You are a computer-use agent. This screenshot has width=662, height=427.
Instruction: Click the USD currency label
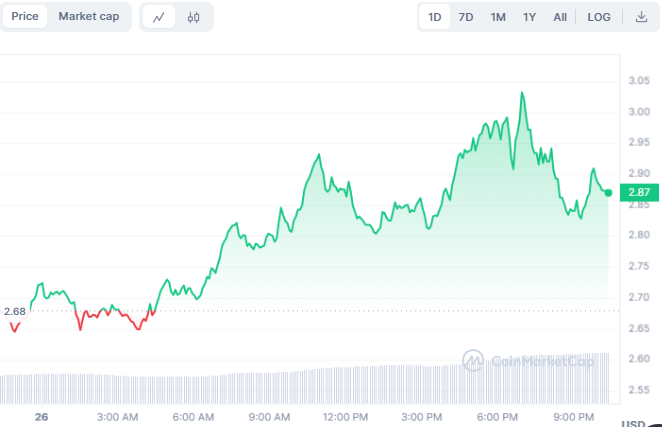click(x=633, y=424)
